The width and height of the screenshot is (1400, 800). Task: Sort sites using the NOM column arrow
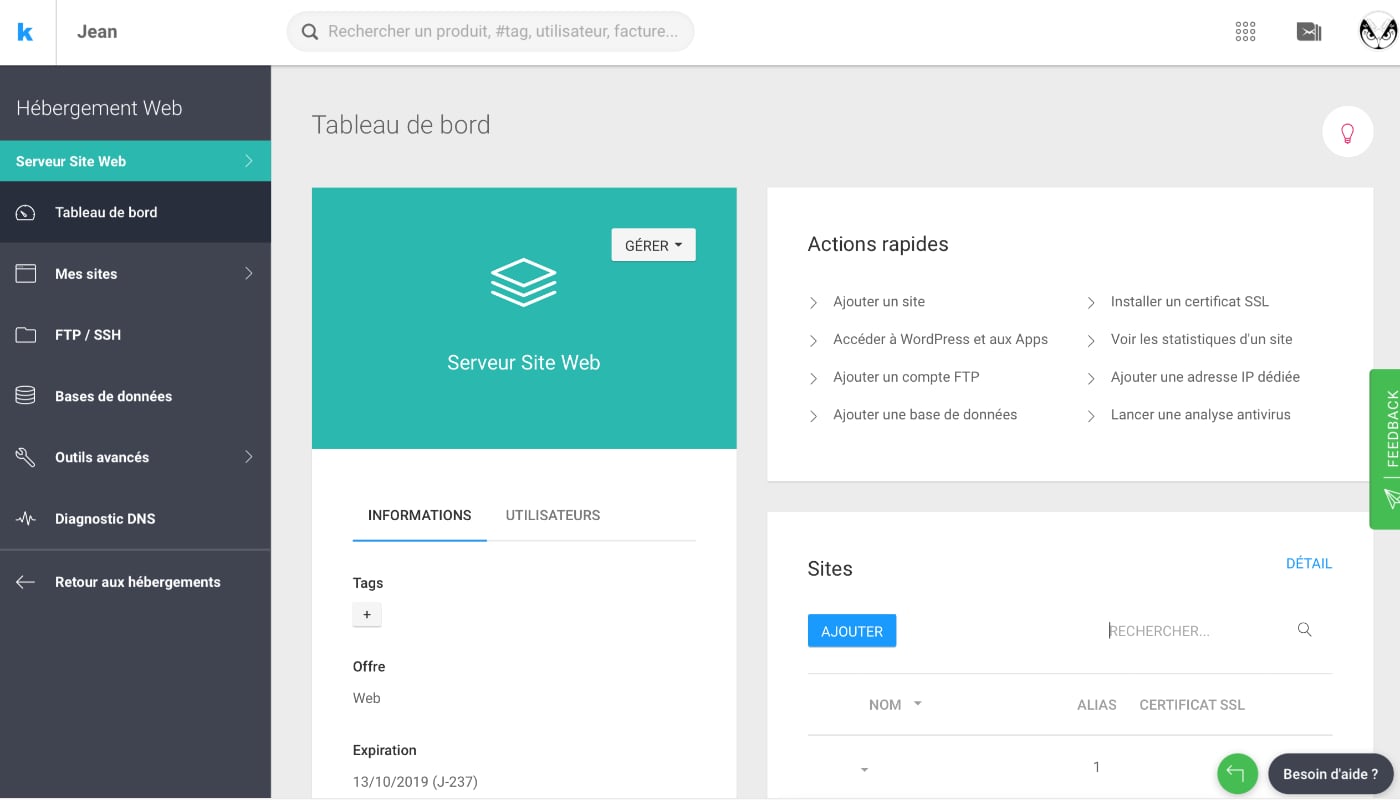(x=917, y=704)
